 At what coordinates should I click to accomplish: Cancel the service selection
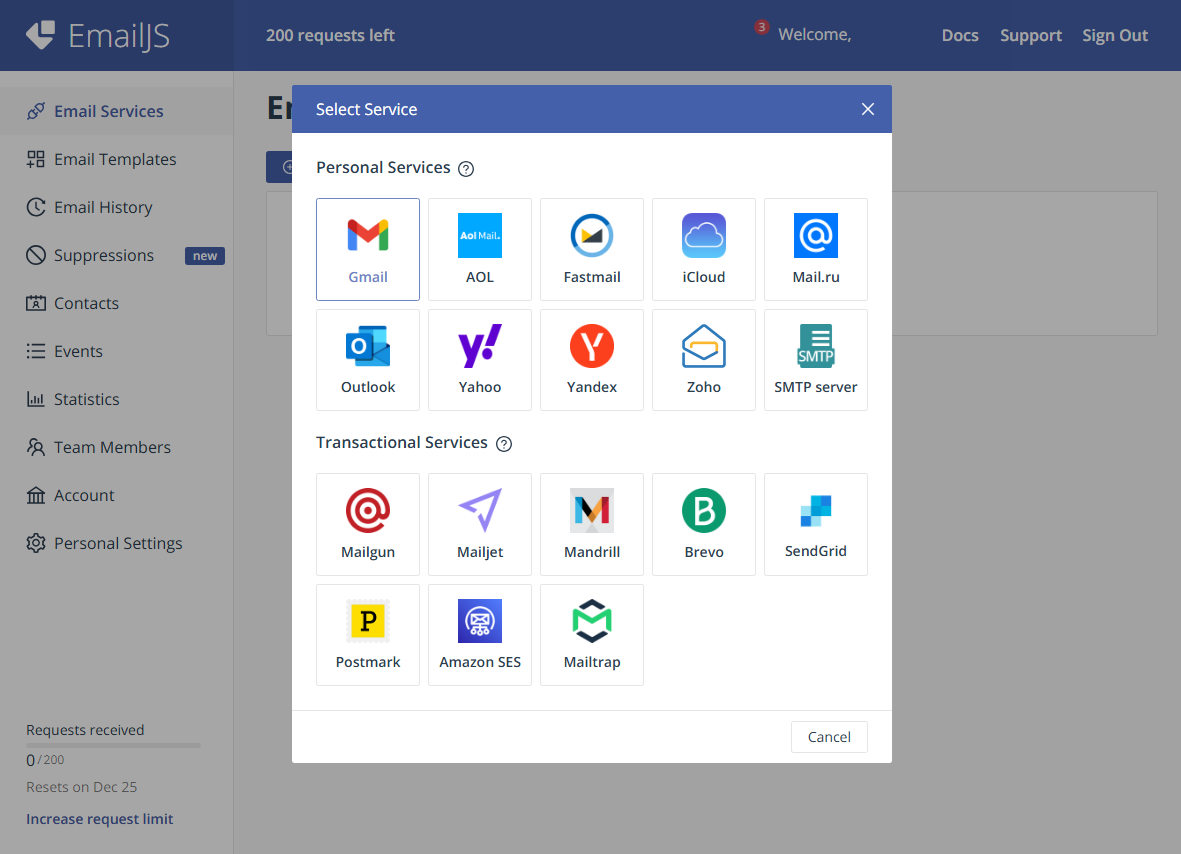[829, 737]
